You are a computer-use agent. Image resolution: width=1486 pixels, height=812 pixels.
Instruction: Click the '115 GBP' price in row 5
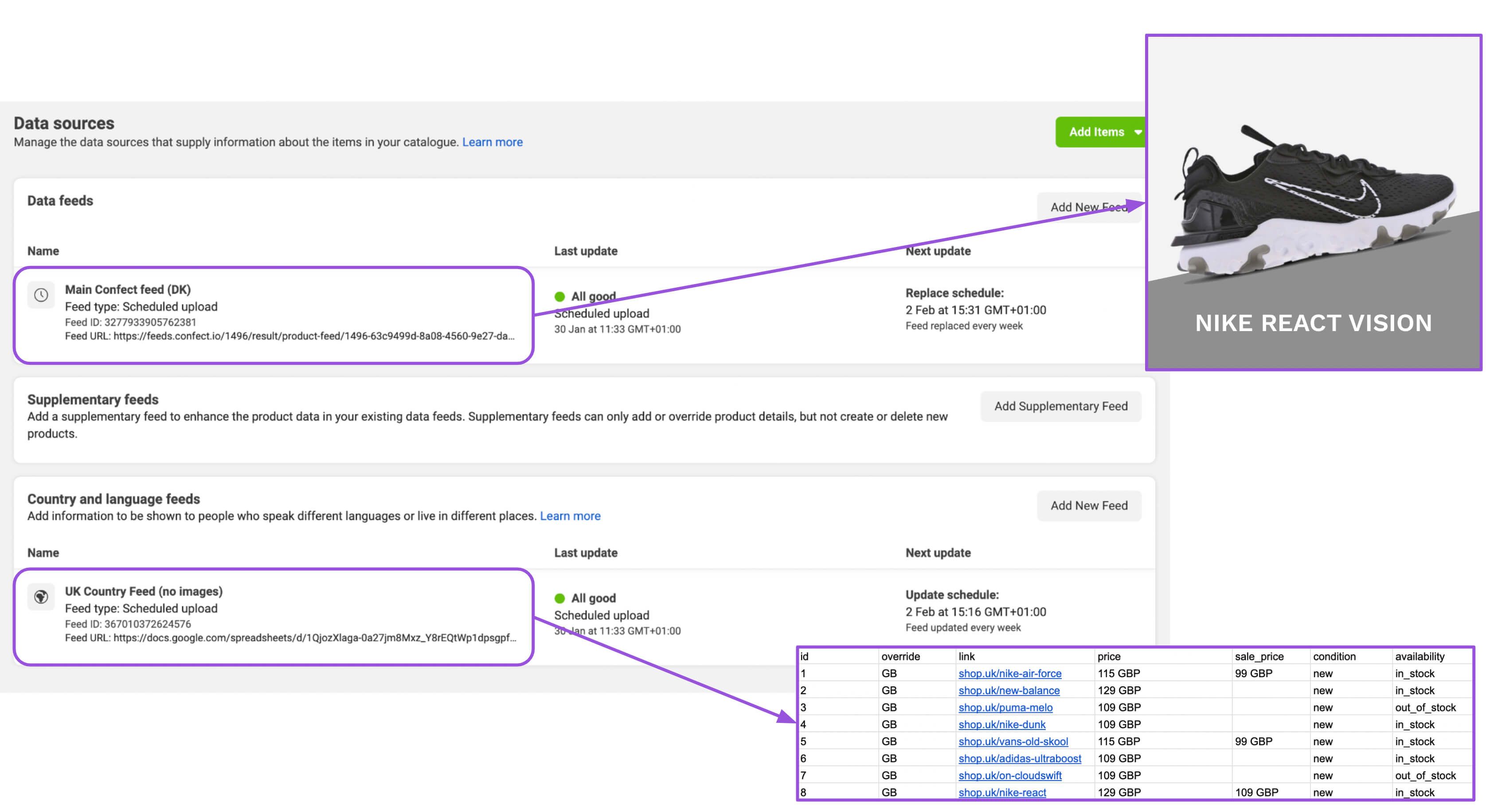(x=1119, y=741)
